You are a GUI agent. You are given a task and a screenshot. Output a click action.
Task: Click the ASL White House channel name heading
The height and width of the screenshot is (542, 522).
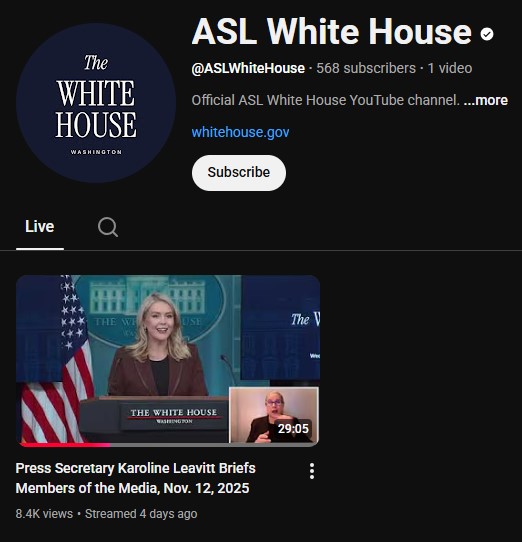tap(332, 32)
